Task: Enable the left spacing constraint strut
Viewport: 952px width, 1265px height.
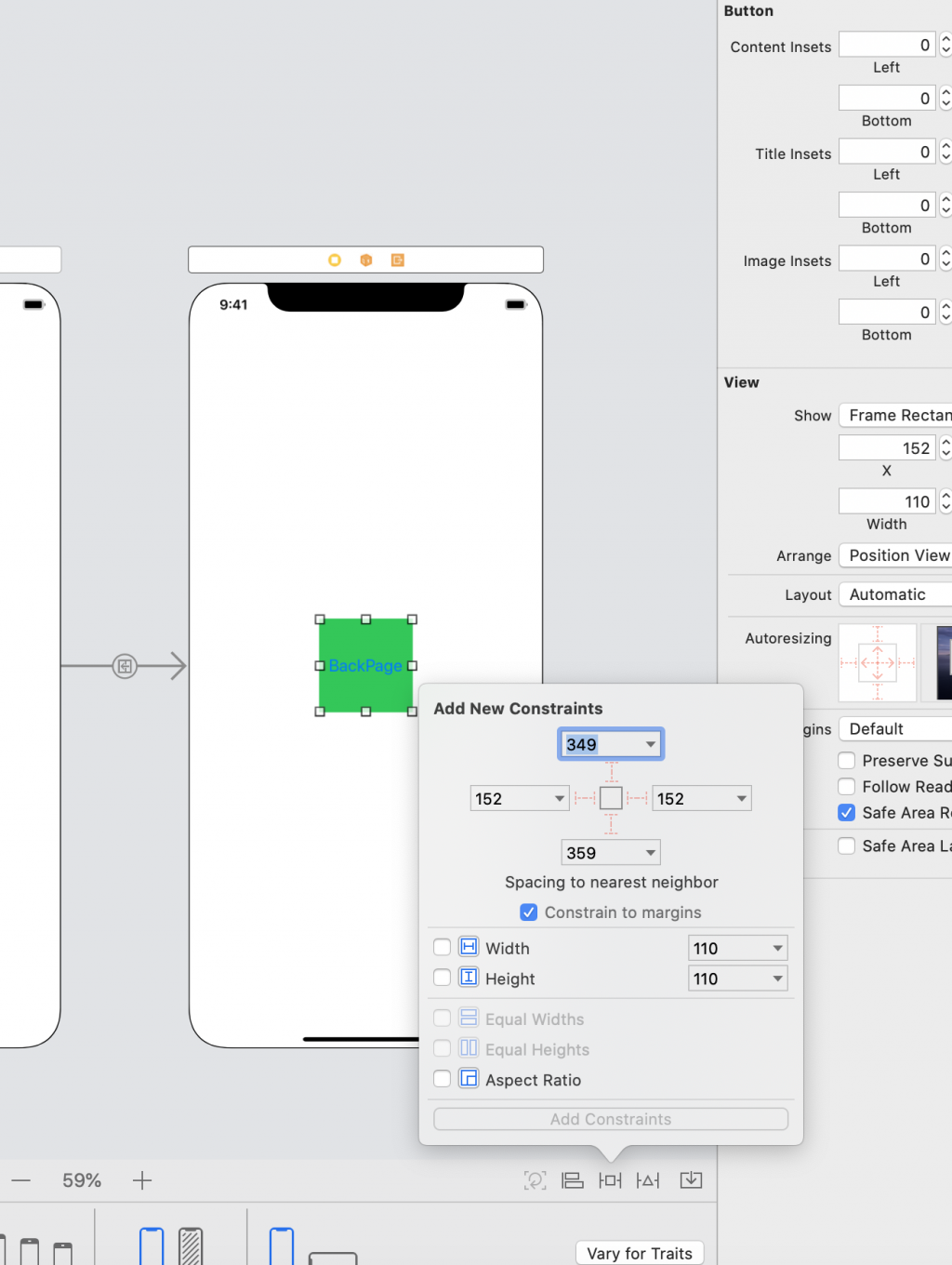Action: point(585,798)
